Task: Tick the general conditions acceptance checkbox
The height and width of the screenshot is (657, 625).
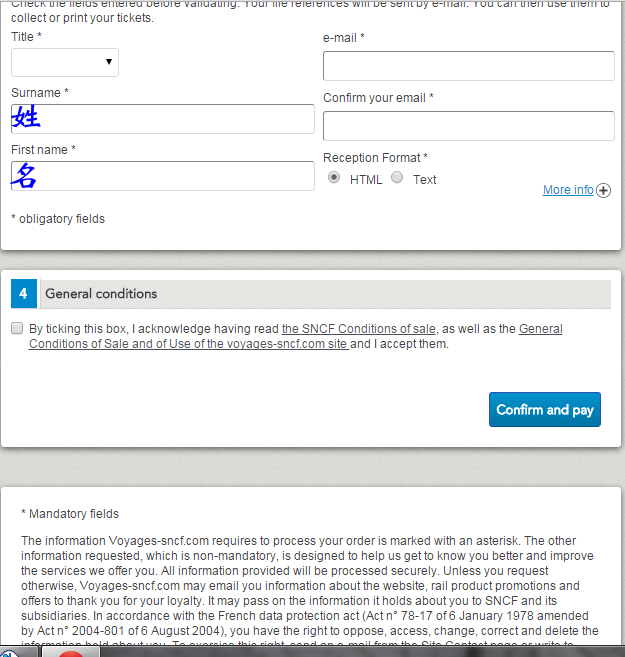Action: tap(17, 328)
